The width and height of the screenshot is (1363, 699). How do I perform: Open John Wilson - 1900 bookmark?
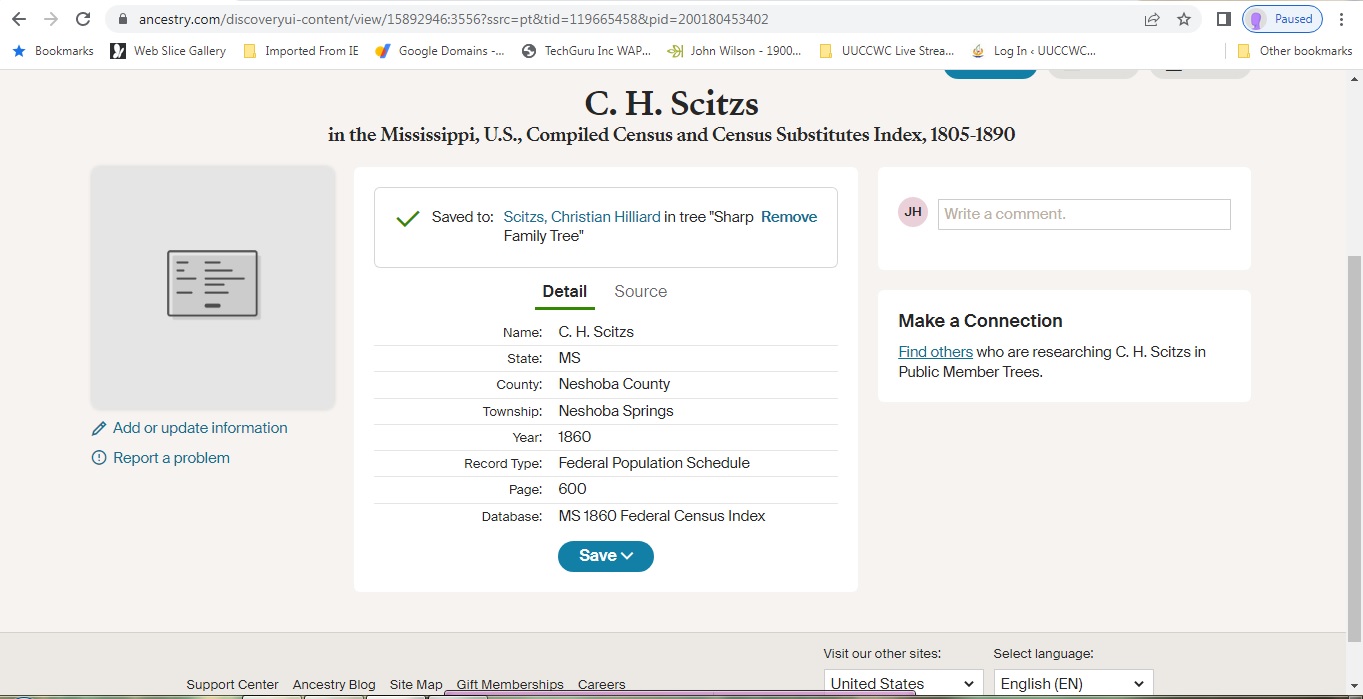coord(734,51)
